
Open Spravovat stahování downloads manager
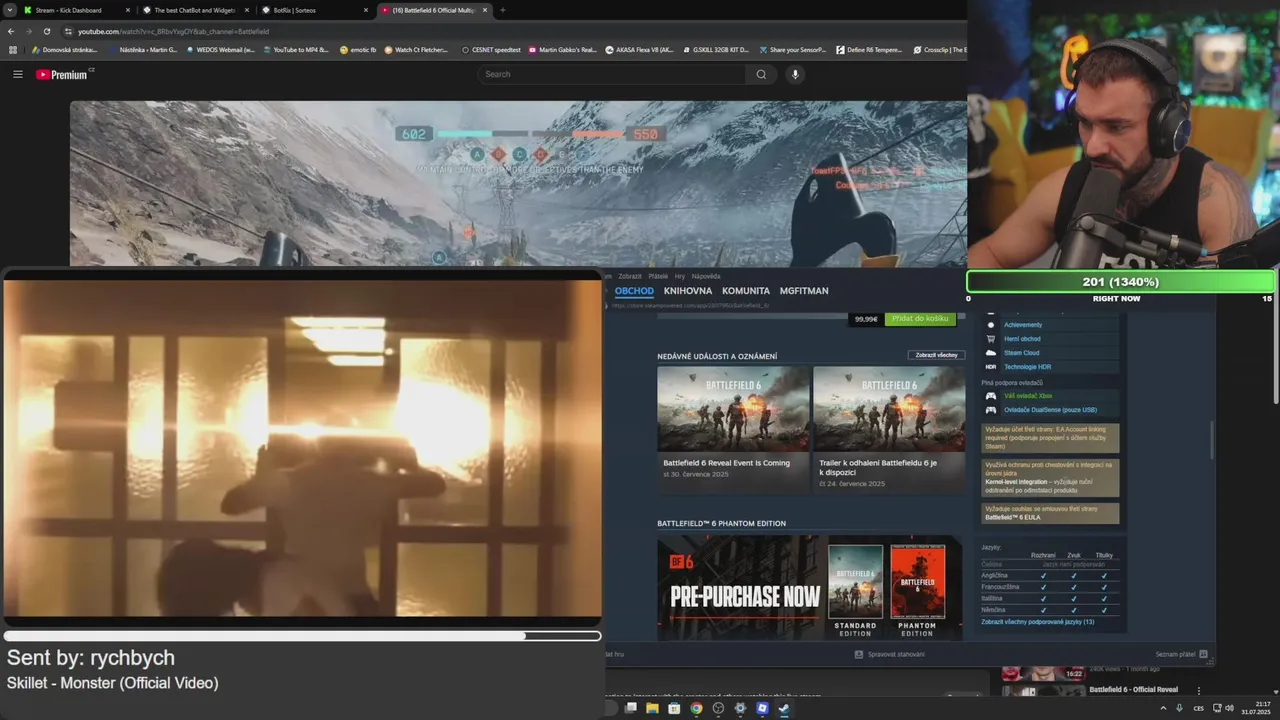[x=890, y=654]
